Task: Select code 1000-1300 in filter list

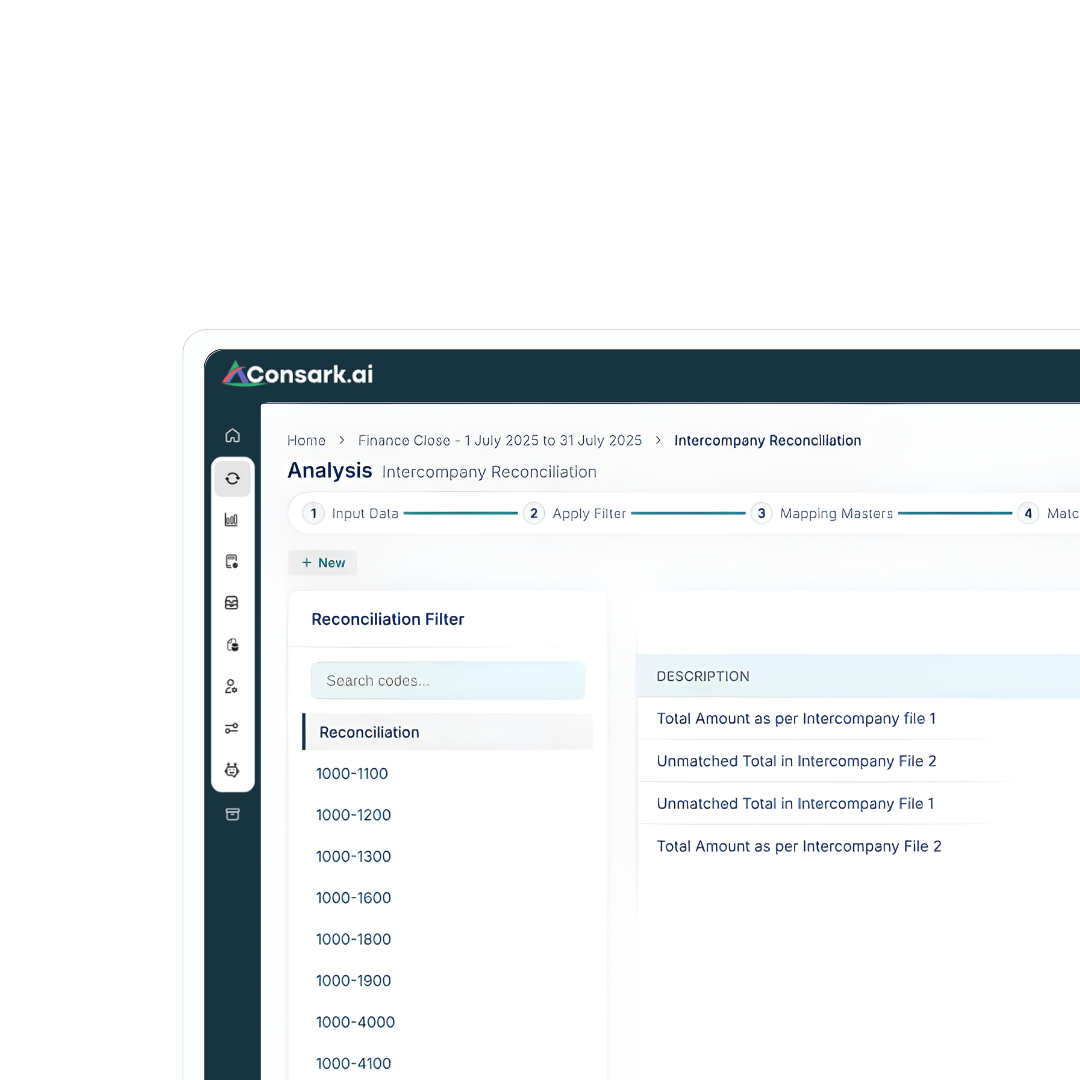Action: pyautogui.click(x=354, y=857)
